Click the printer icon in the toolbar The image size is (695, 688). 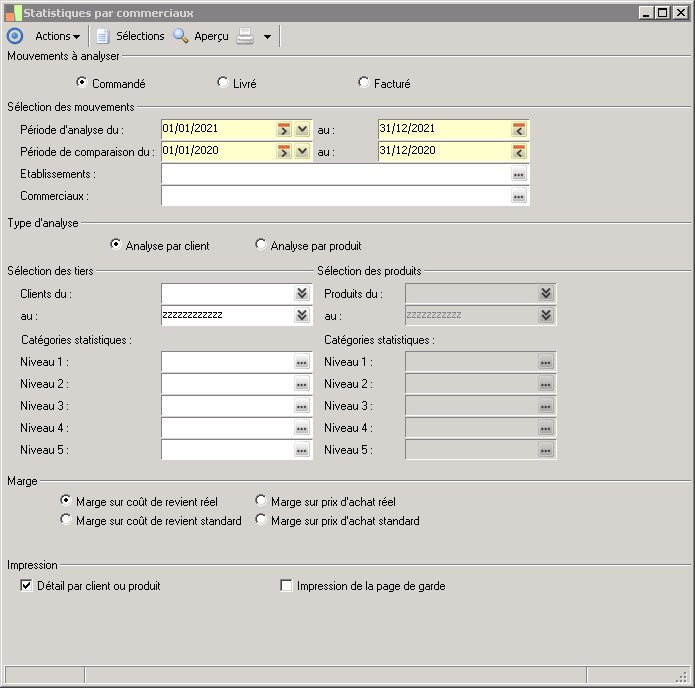[x=245, y=37]
